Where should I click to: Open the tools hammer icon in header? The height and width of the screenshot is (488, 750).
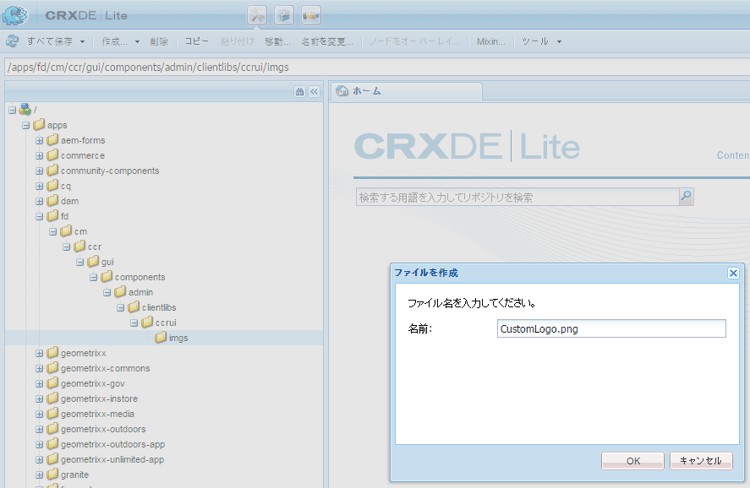pos(257,15)
